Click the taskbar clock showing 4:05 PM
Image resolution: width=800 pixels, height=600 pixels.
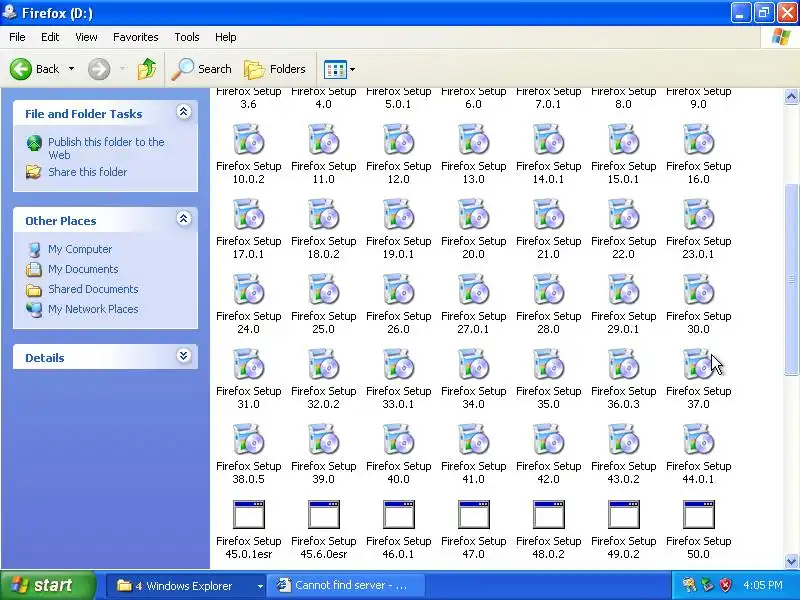(763, 585)
